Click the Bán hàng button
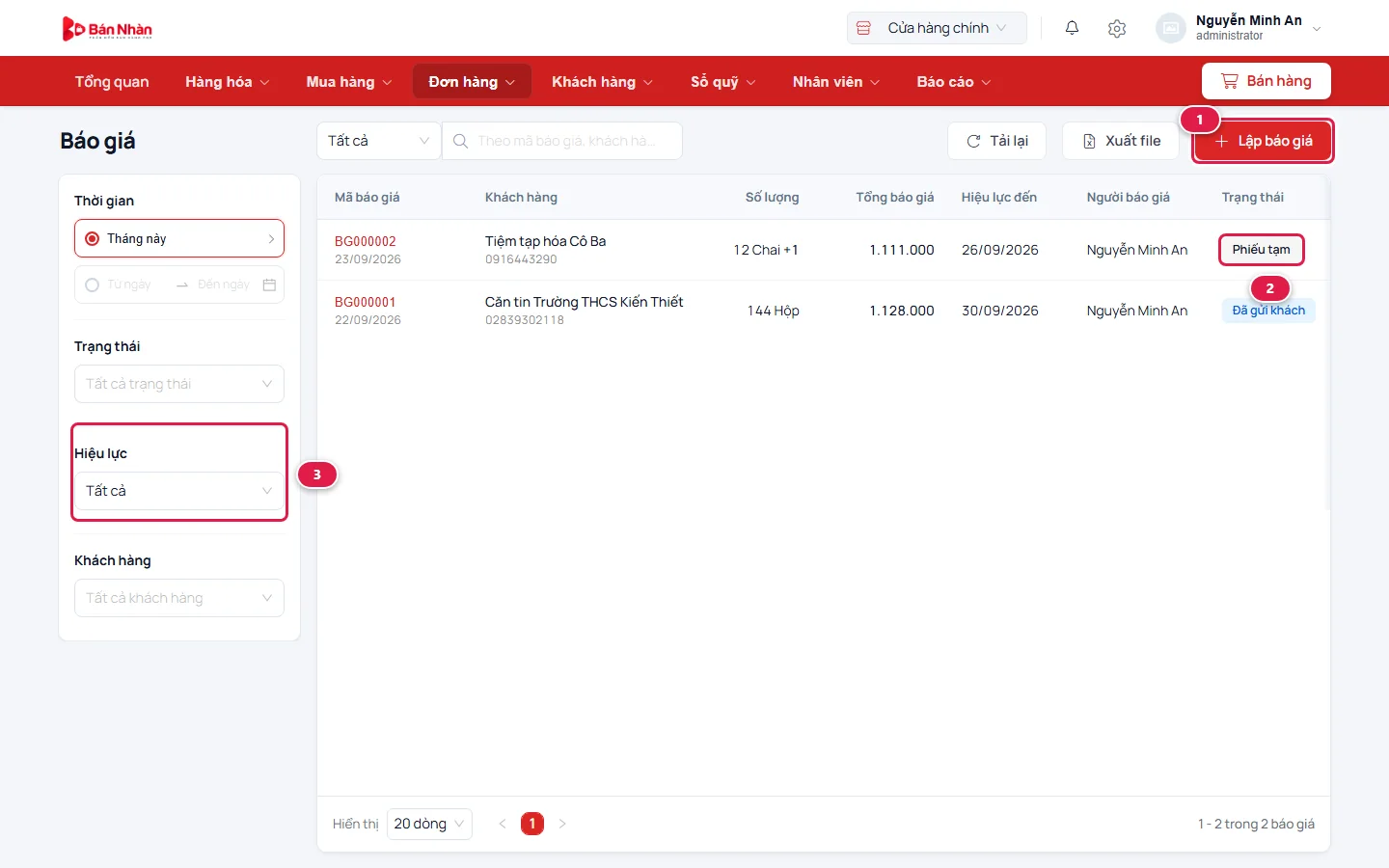1389x868 pixels. [1266, 81]
